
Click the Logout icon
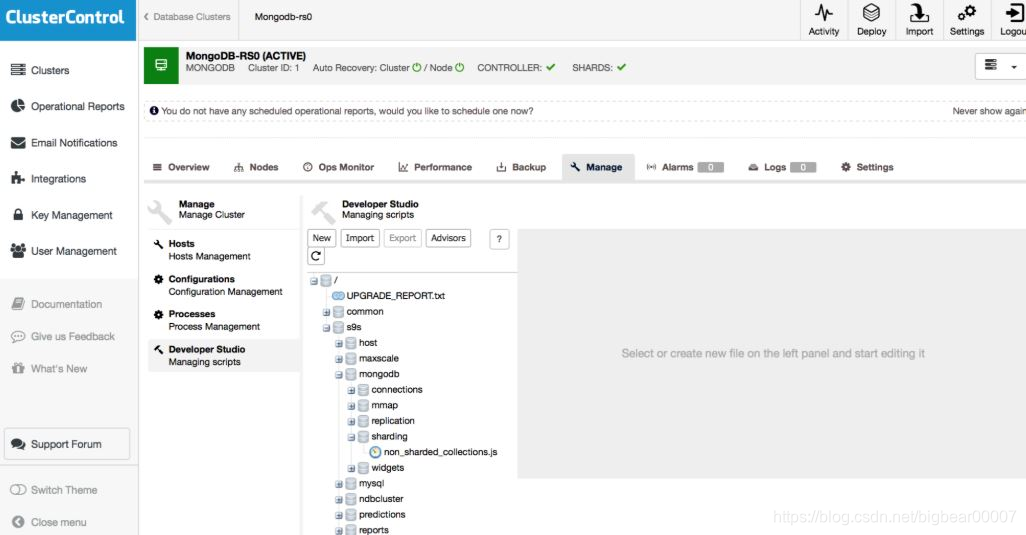click(1014, 13)
